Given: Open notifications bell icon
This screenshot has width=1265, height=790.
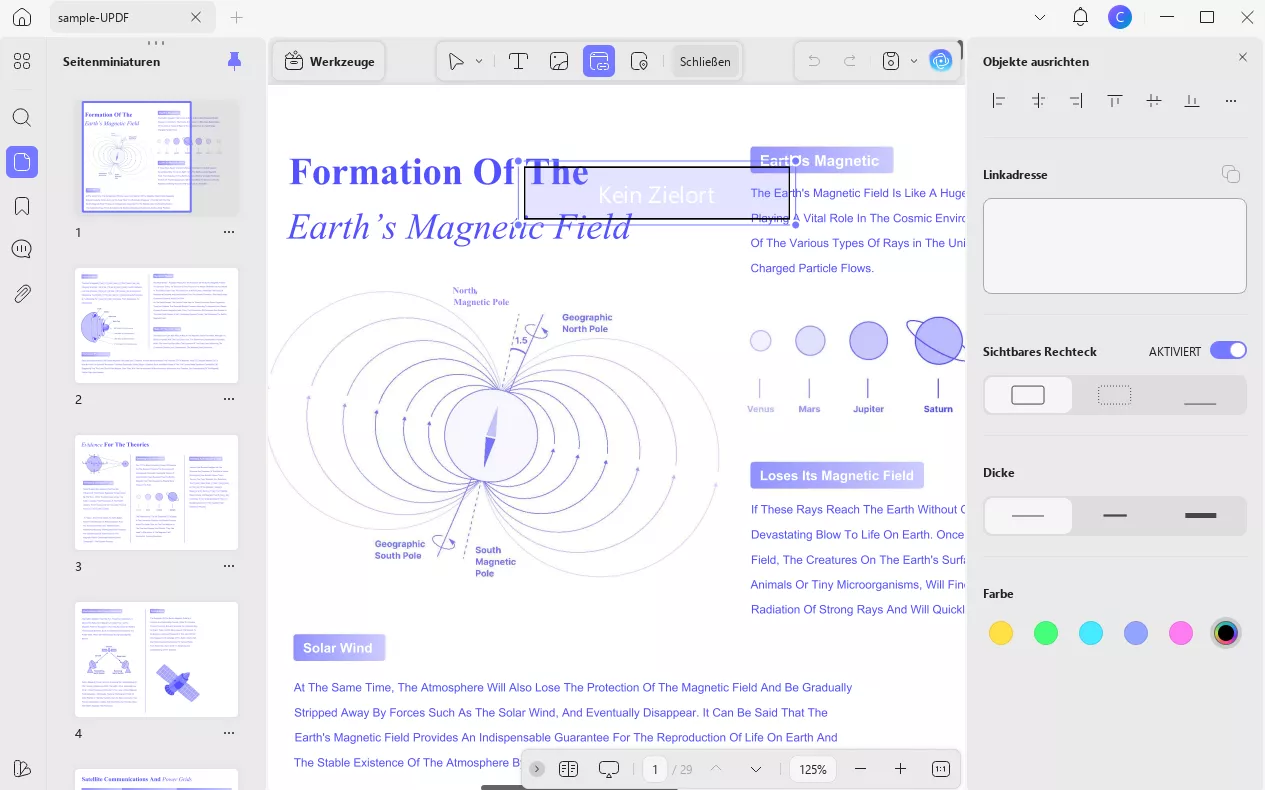Looking at the screenshot, I should pyautogui.click(x=1080, y=17).
